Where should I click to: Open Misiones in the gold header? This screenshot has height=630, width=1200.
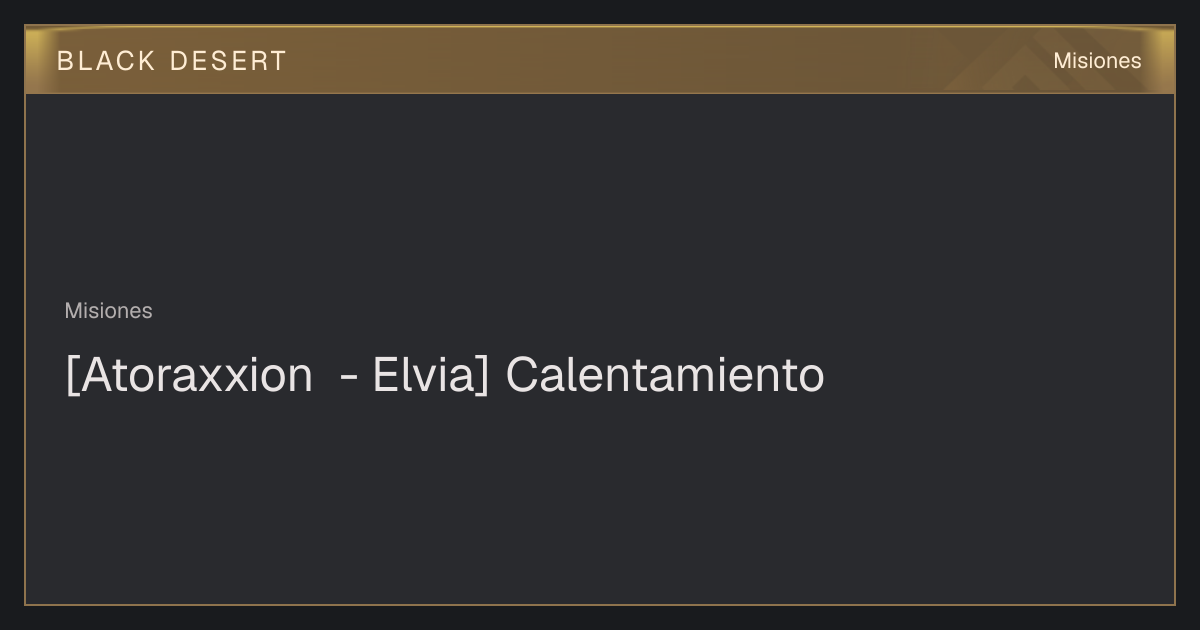coord(1097,61)
